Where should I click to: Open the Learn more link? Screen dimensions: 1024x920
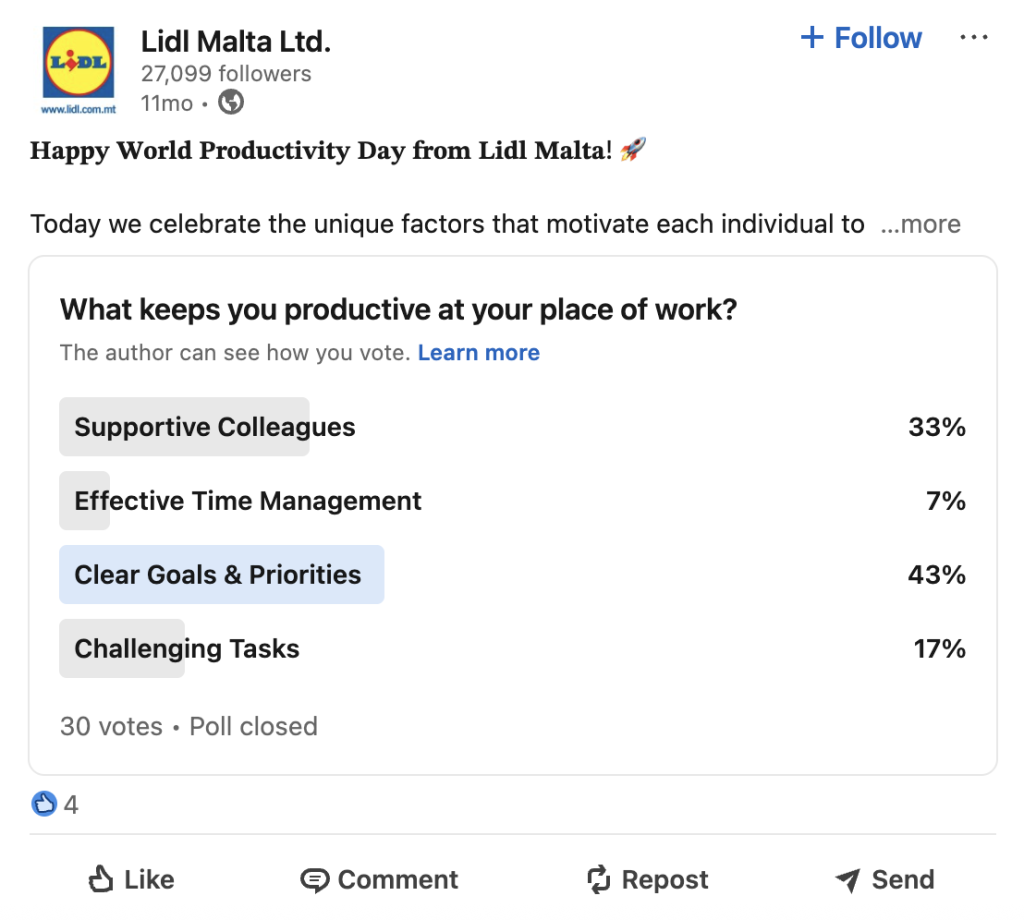pos(478,353)
